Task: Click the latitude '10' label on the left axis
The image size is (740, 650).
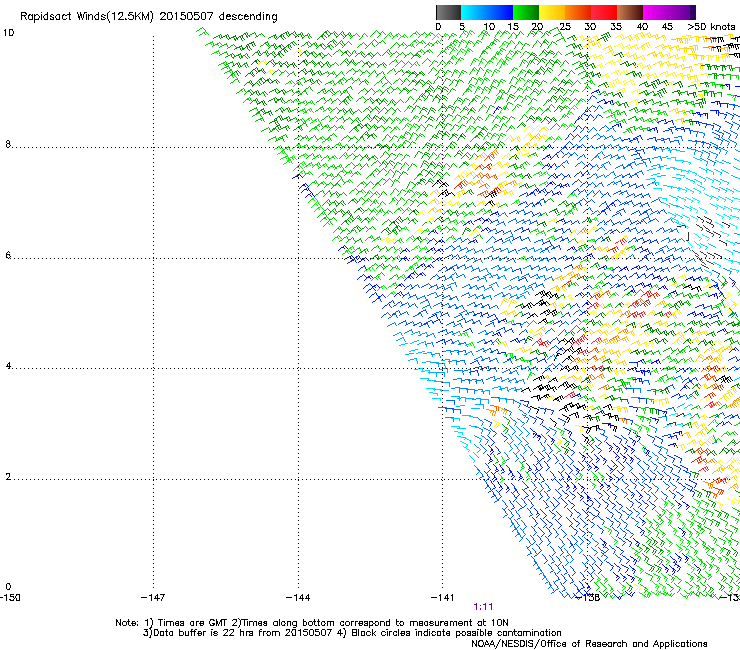Action: tap(8, 33)
